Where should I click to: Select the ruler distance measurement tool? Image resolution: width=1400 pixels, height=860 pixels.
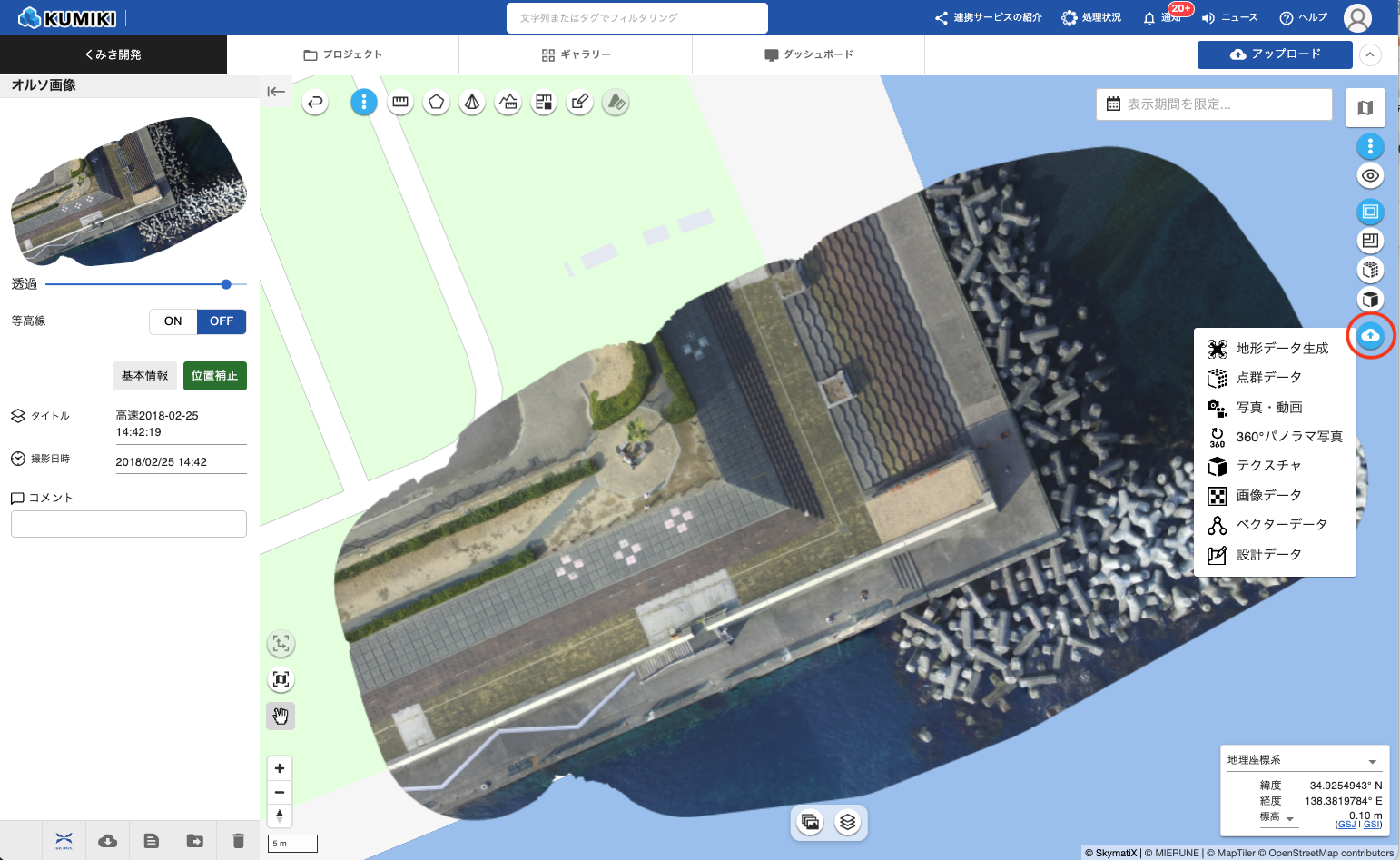tap(399, 103)
